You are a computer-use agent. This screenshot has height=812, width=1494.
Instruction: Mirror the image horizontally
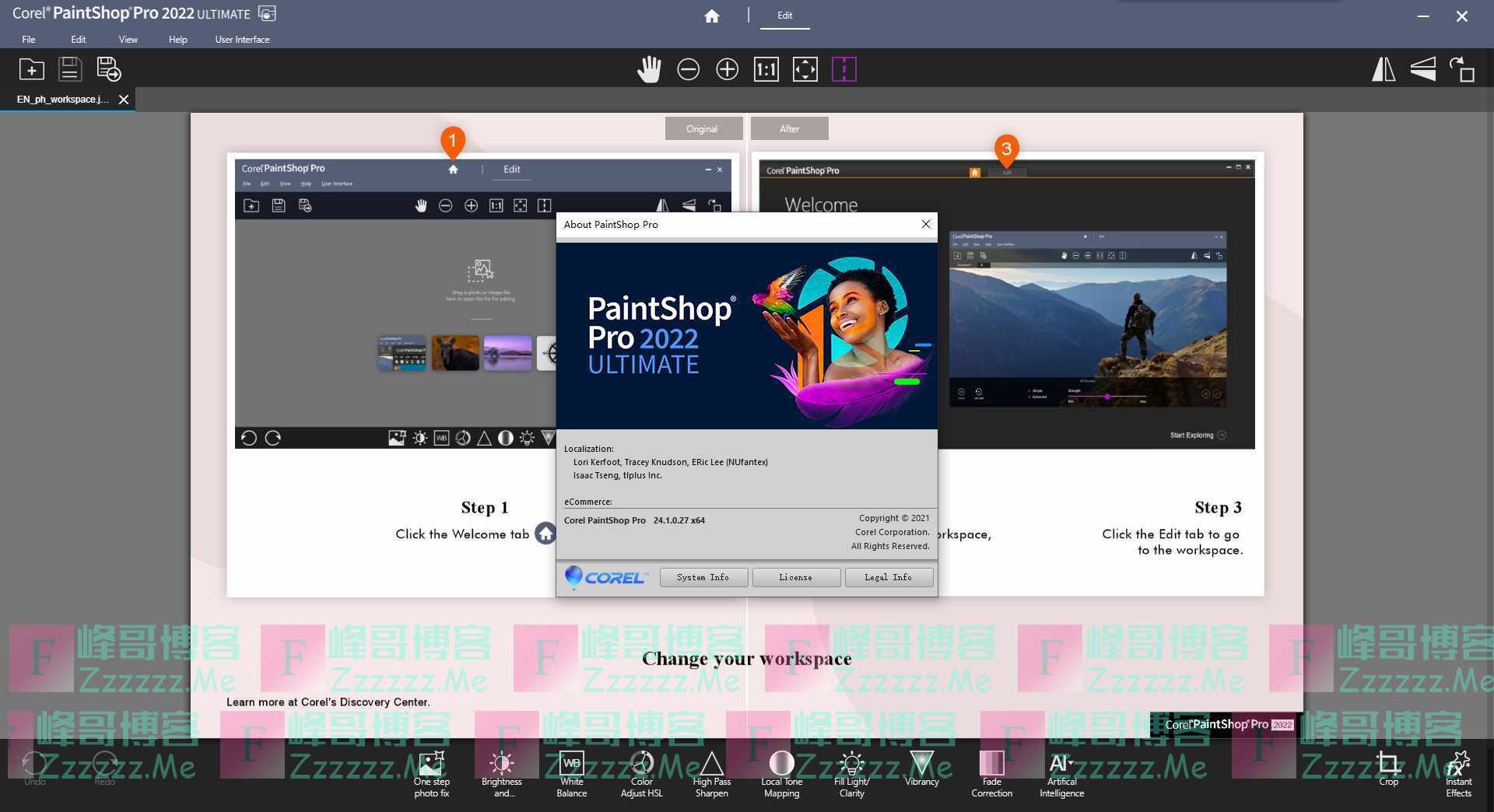pos(1384,69)
